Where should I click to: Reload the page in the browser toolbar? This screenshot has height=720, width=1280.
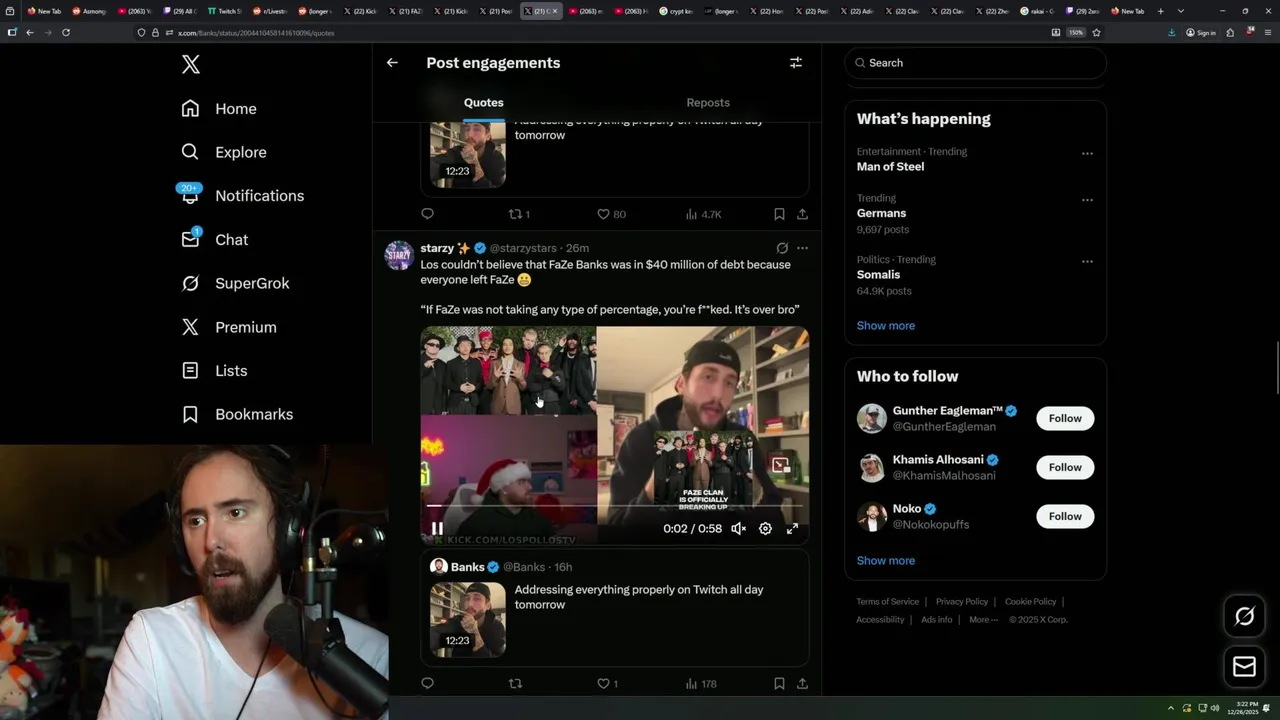(x=66, y=32)
